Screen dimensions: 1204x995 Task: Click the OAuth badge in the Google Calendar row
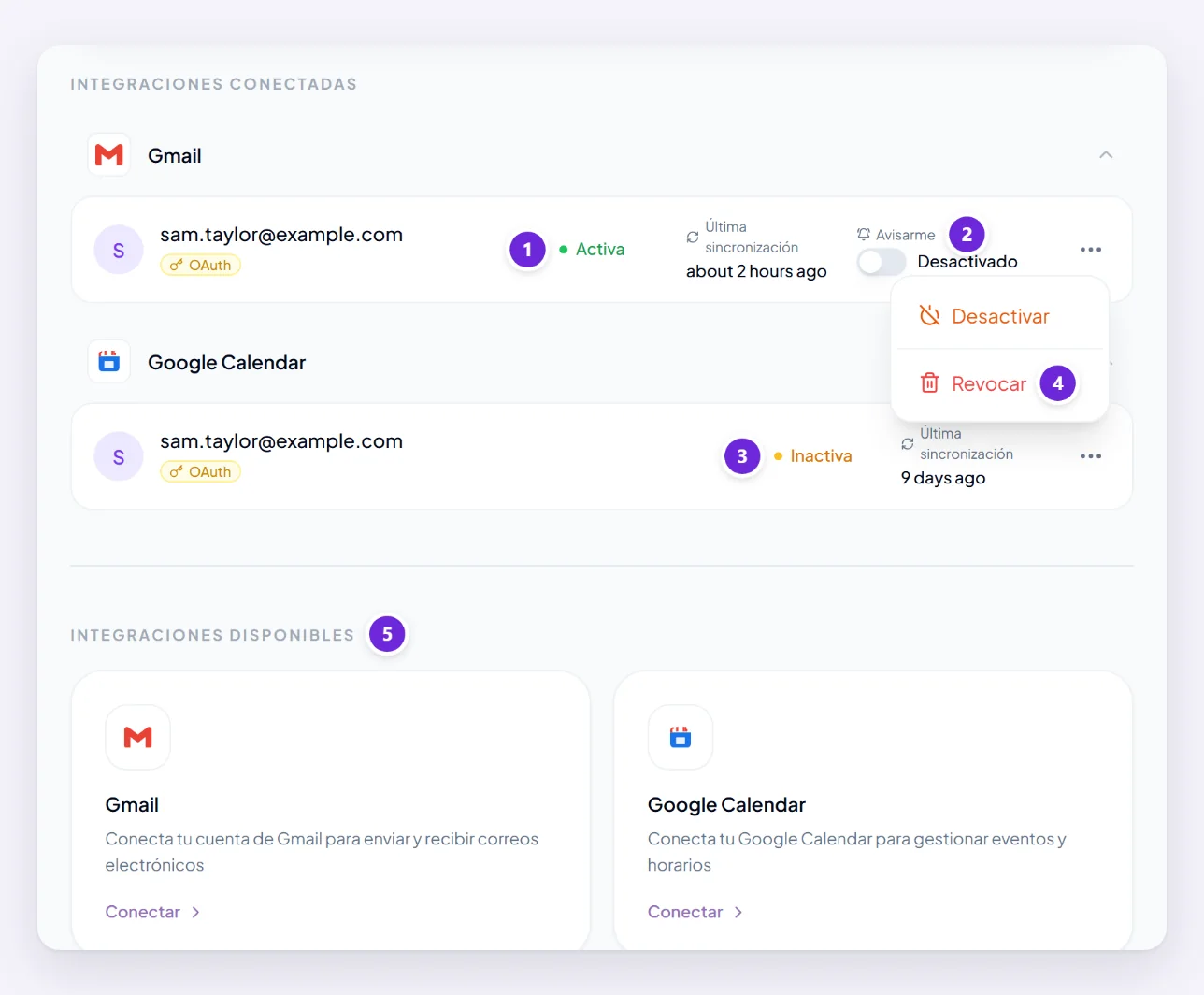[201, 472]
